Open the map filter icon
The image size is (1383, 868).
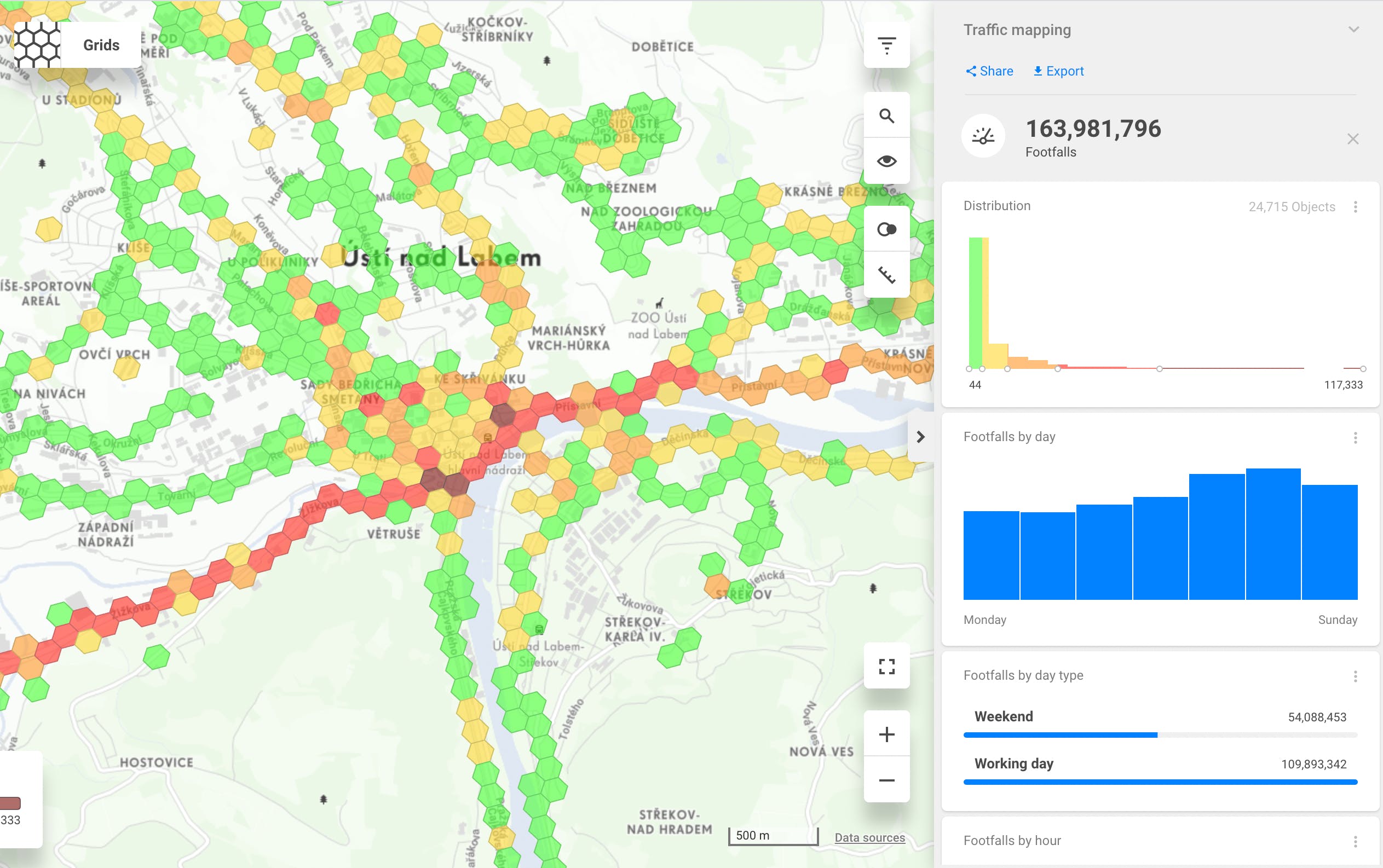886,45
